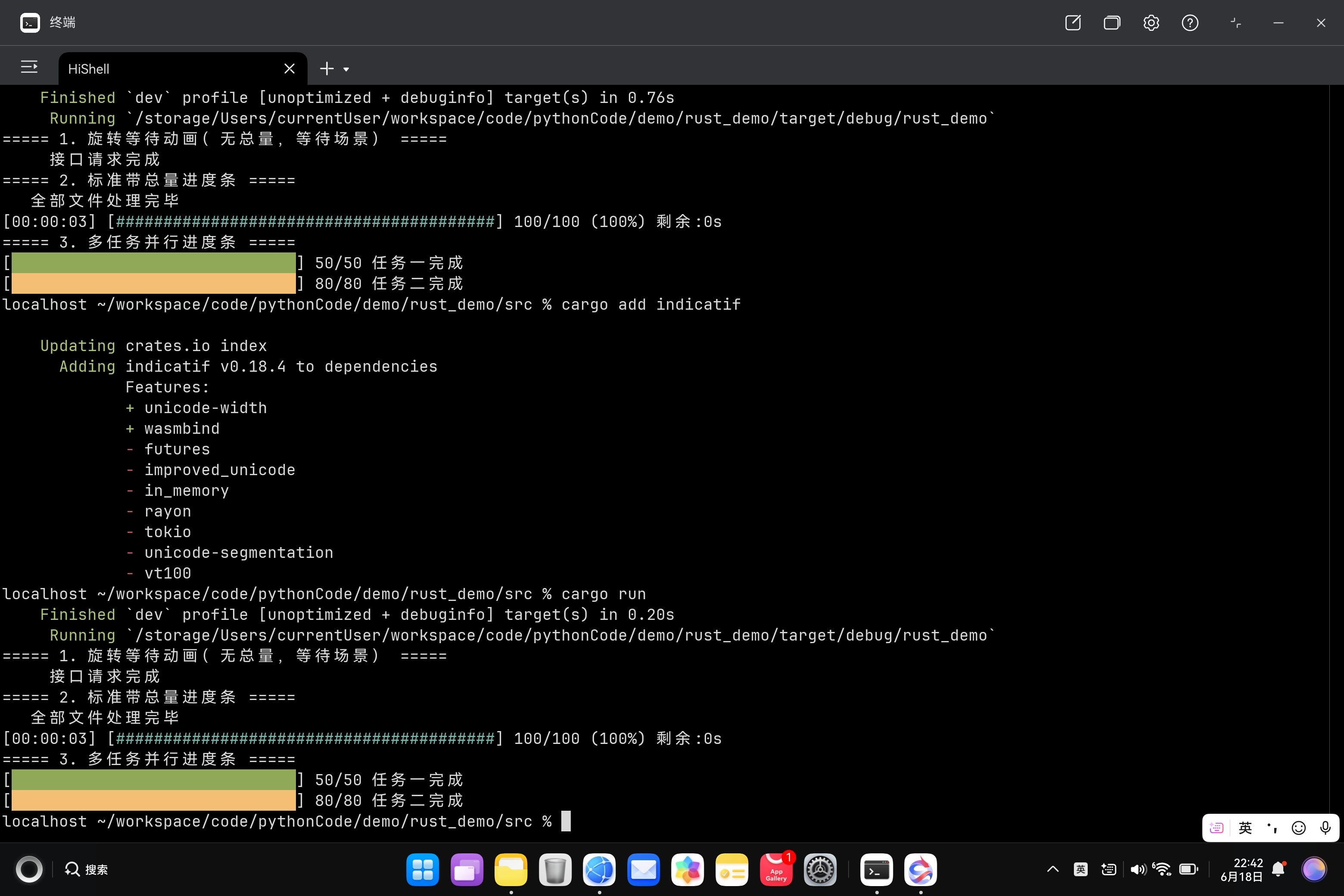Open the notification bell
This screenshot has width=1344, height=896.
(1279, 869)
